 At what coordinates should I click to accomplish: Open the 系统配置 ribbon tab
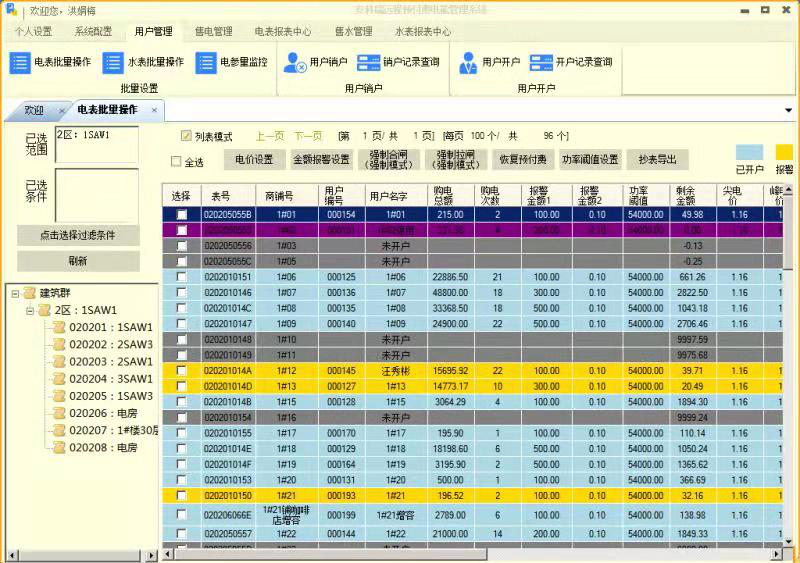(93, 32)
